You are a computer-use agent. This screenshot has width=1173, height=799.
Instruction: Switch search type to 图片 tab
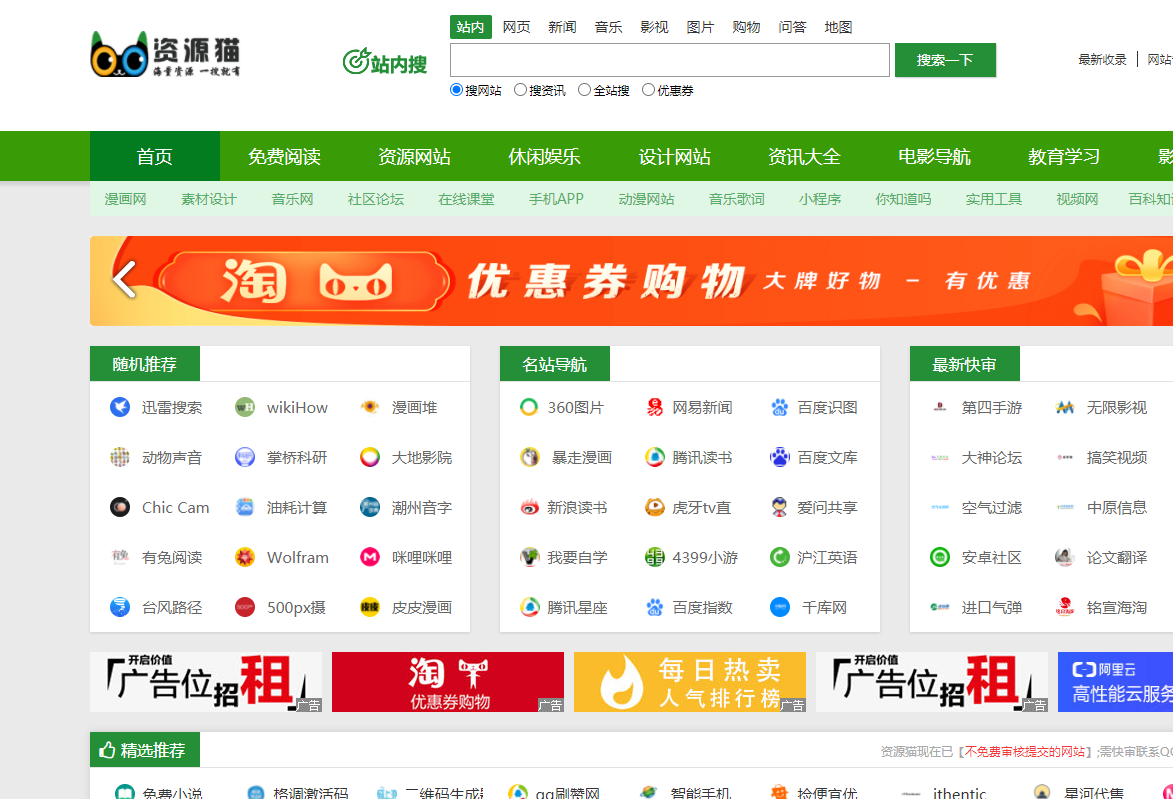[x=700, y=27]
